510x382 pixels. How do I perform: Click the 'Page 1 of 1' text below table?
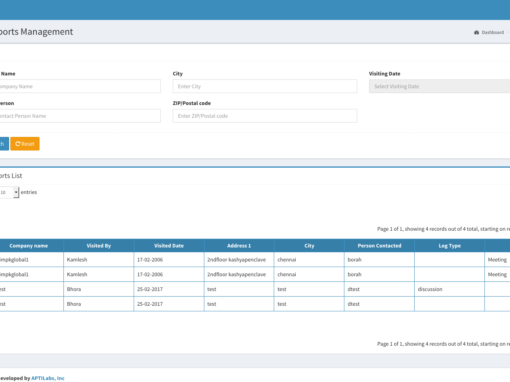coord(443,344)
